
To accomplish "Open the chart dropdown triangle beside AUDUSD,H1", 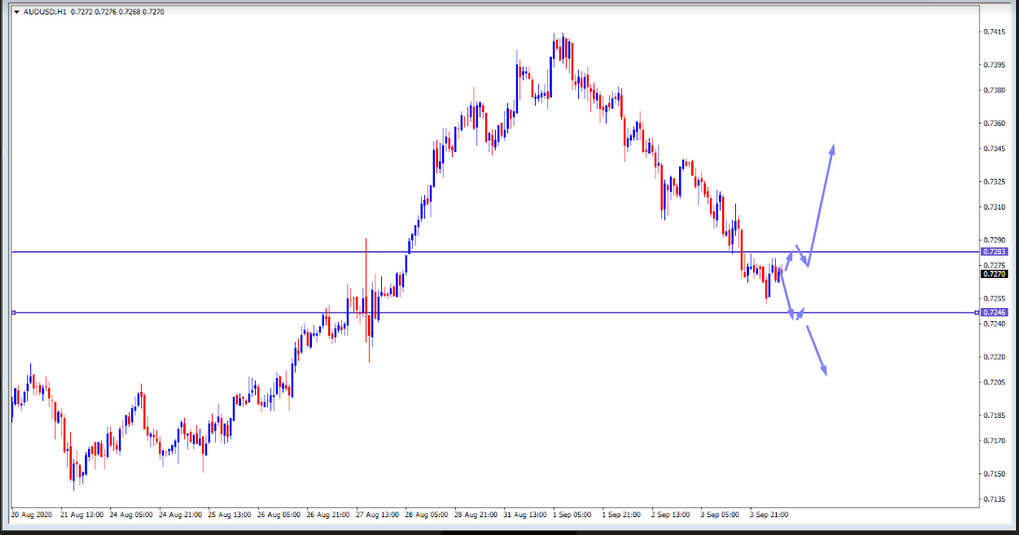I will click(16, 12).
